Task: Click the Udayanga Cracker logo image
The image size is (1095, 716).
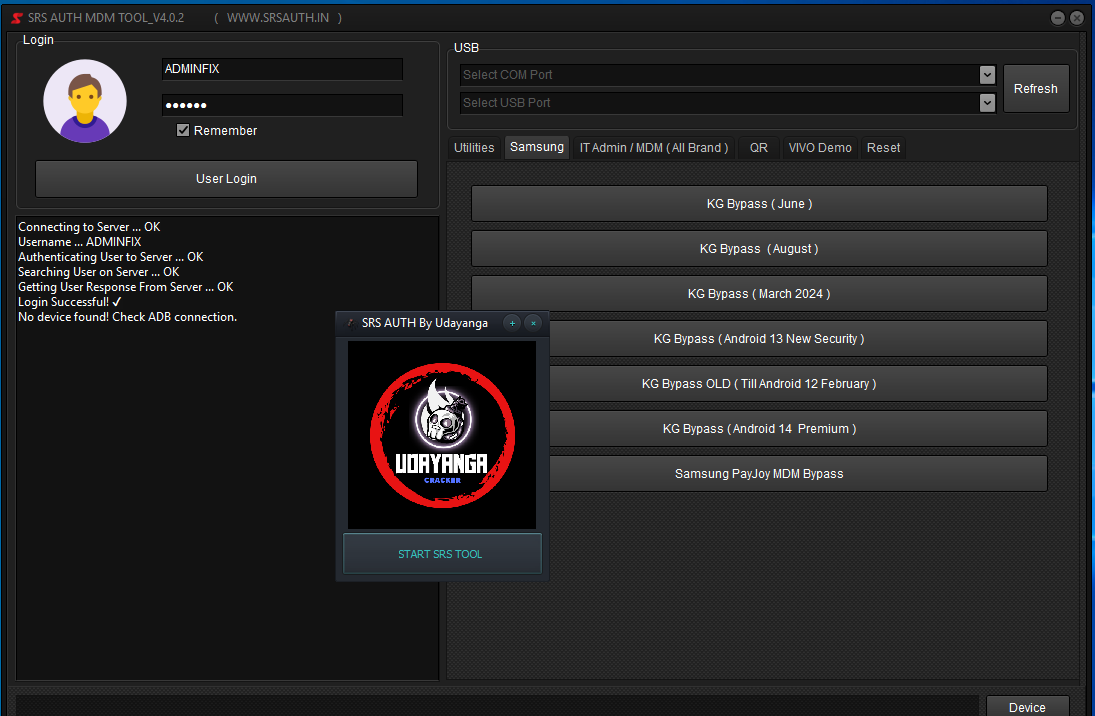Action: 442,434
